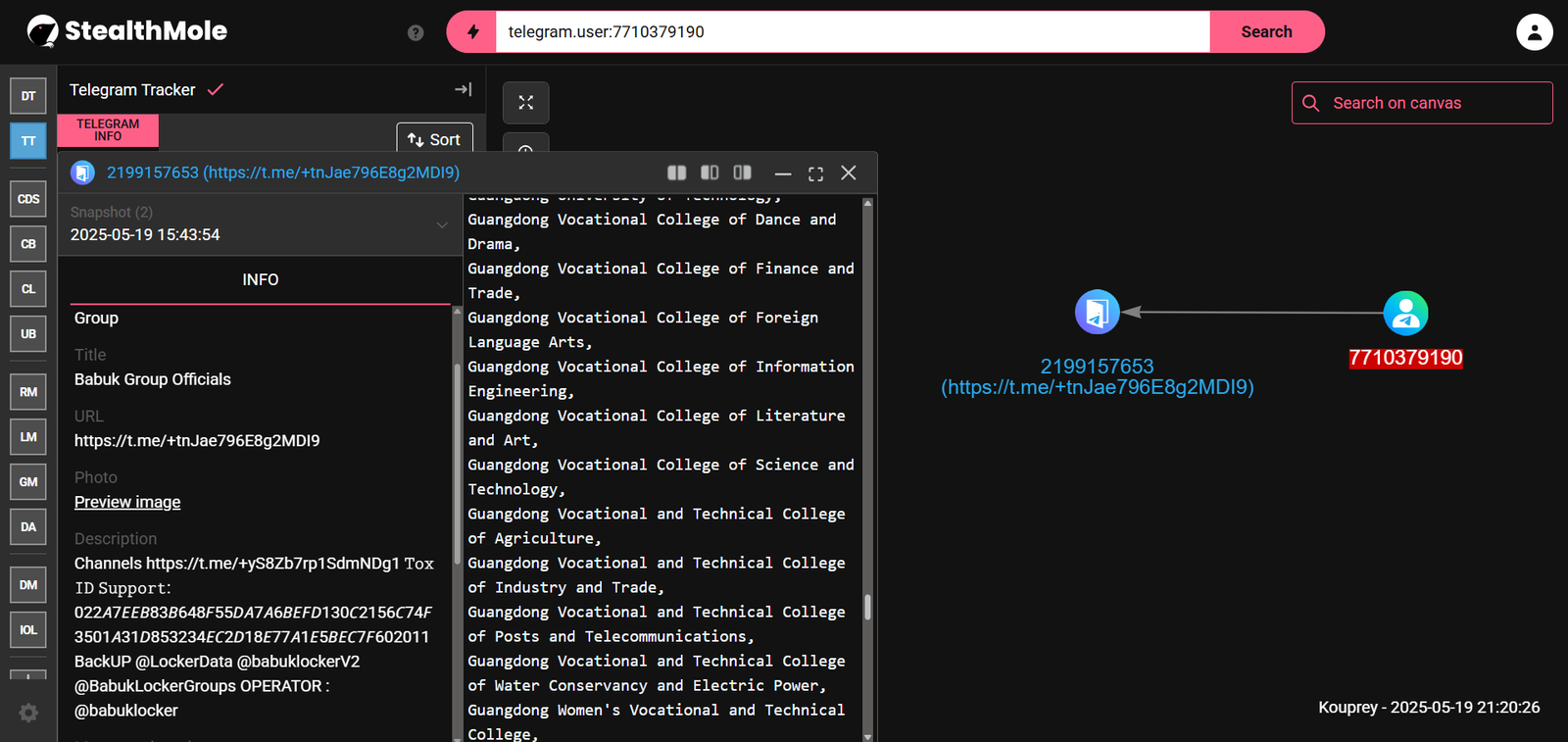Click the StealthMole logo
The height and width of the screenshot is (742, 1568).
126,31
